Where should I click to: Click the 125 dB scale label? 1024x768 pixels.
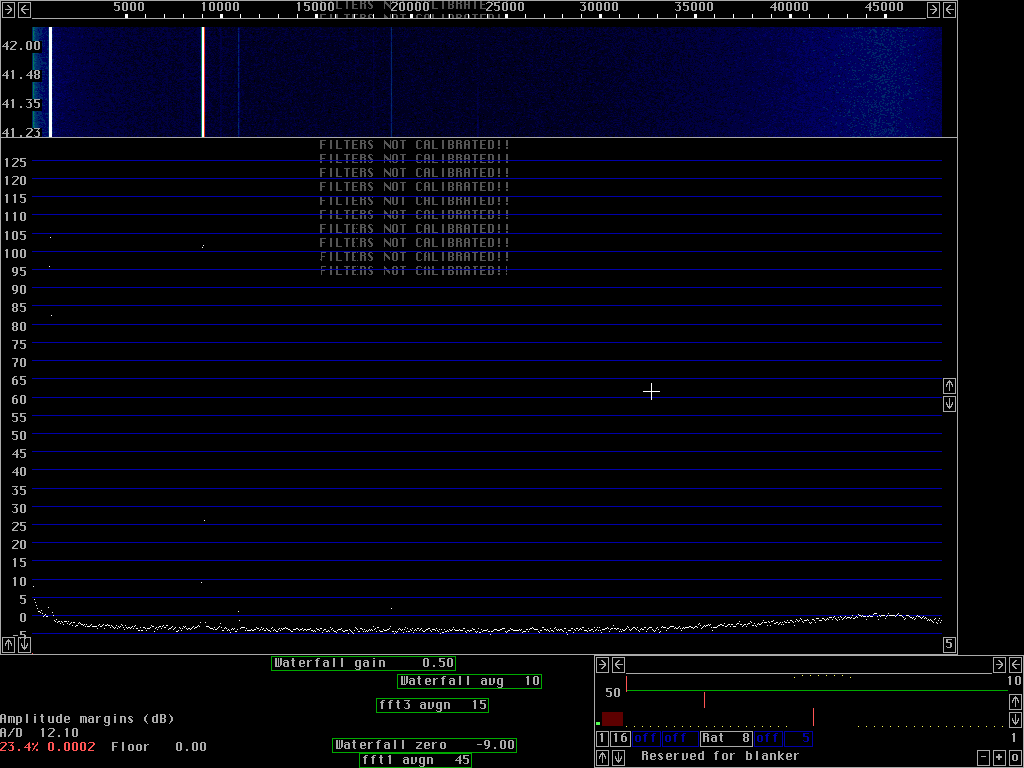tap(15, 163)
